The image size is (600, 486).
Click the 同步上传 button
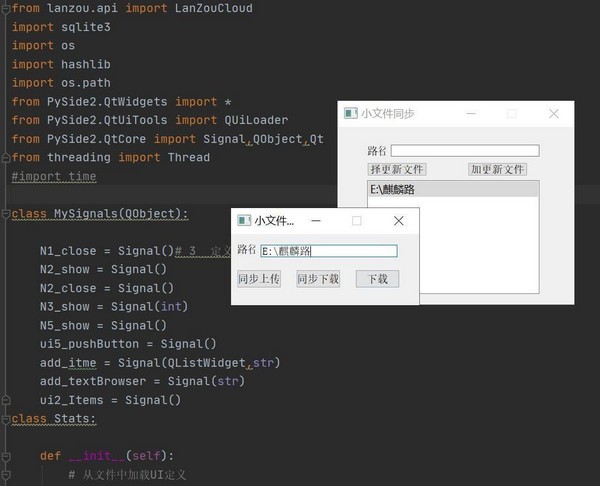point(259,279)
